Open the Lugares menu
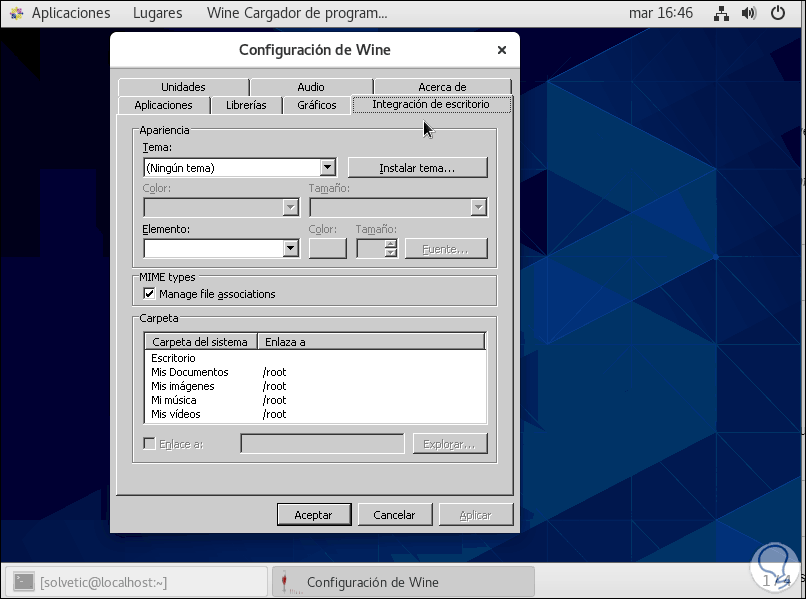Screen dimensions: 806x599 pyautogui.click(x=157, y=14)
